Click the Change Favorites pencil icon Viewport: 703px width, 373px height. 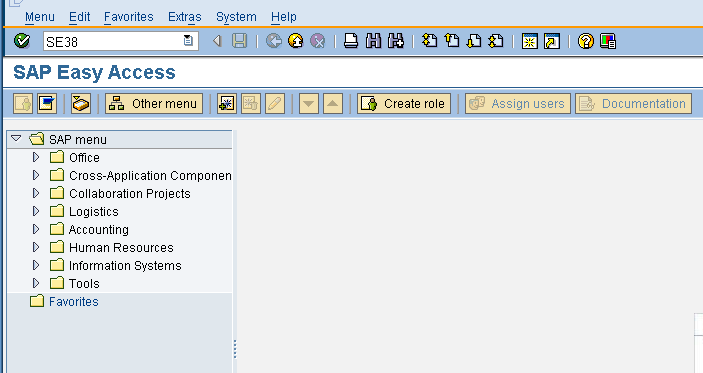pos(275,104)
